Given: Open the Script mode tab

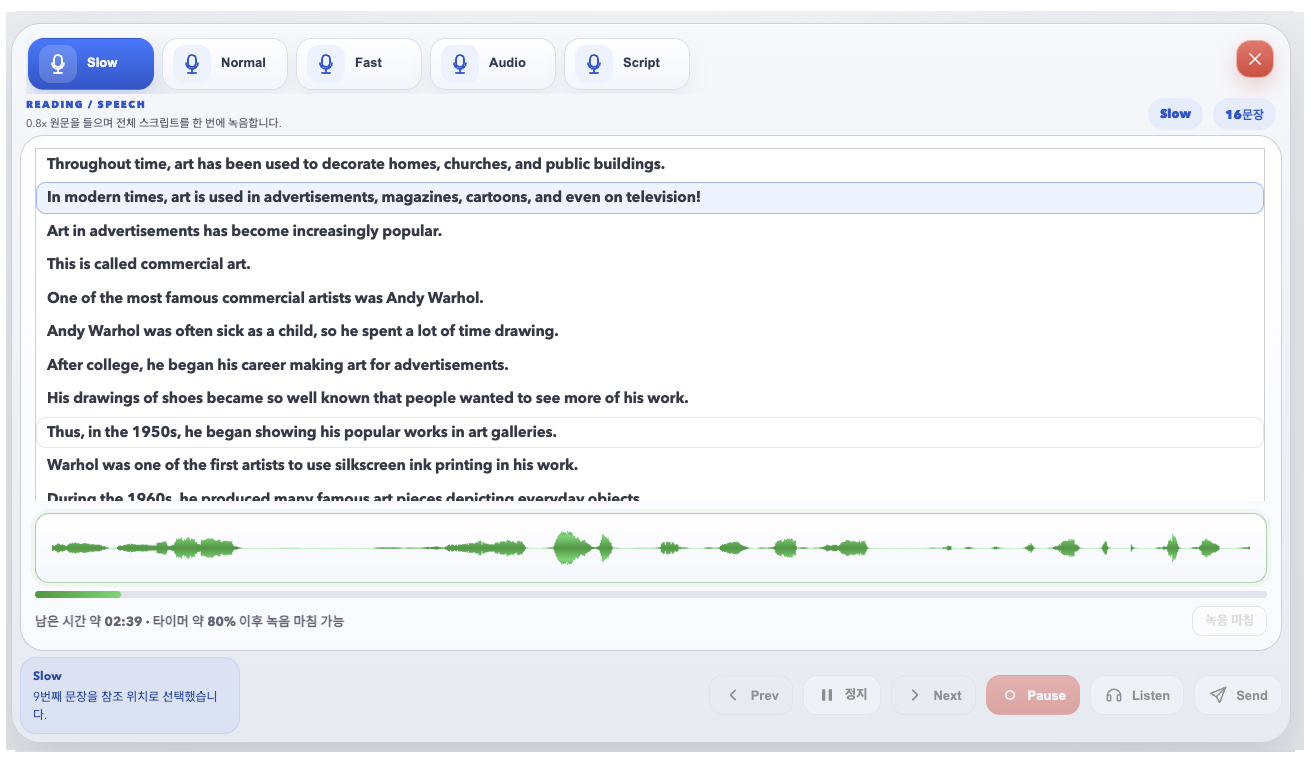Looking at the screenshot, I should coord(627,63).
